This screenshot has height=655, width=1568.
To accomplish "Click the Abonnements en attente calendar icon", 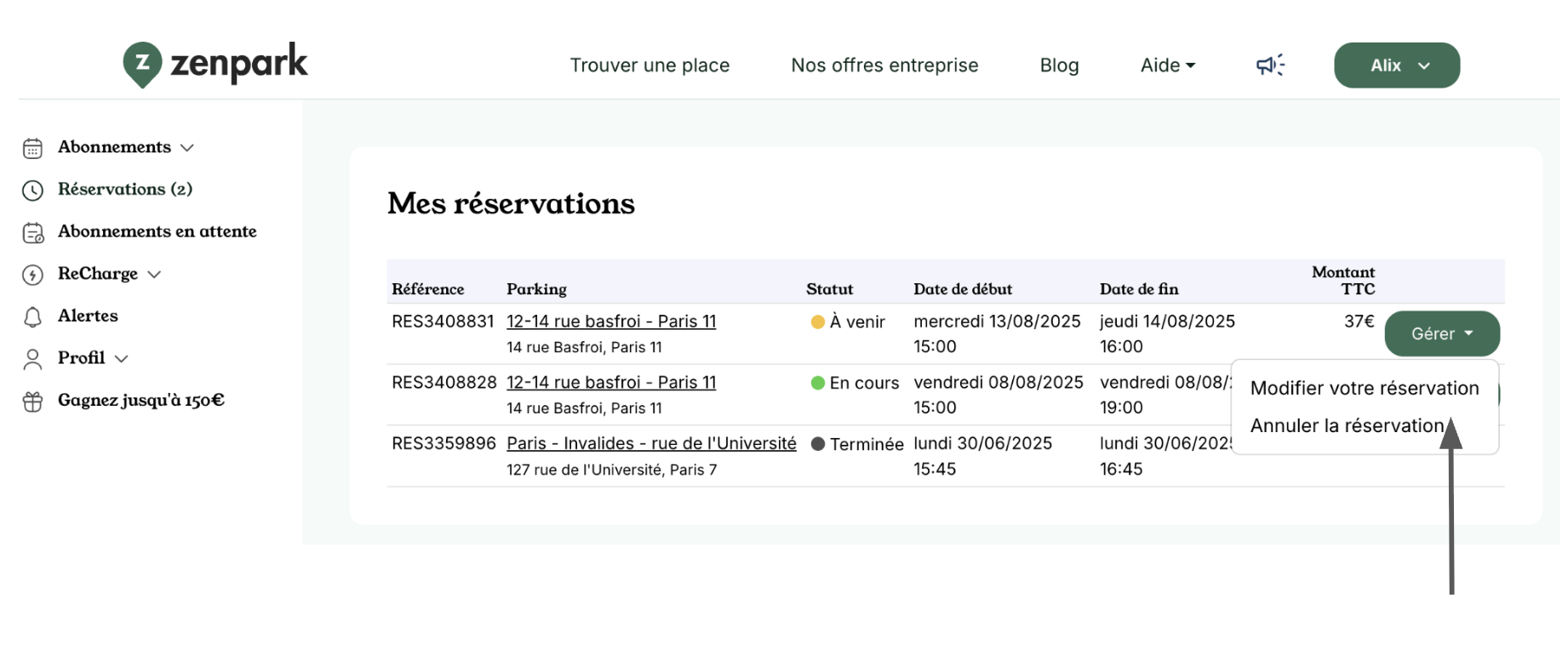I will pos(32,232).
